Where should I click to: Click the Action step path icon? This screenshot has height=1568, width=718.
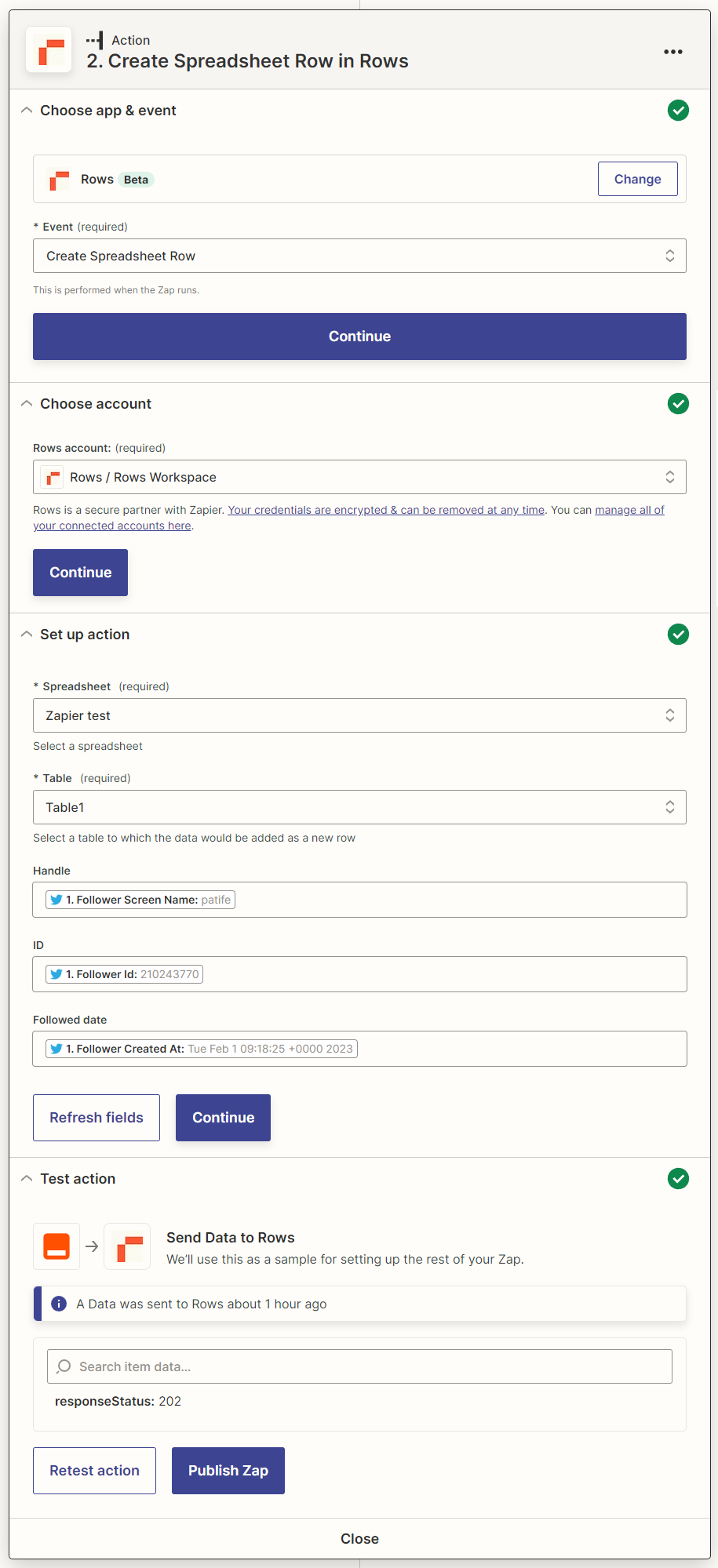[x=95, y=40]
